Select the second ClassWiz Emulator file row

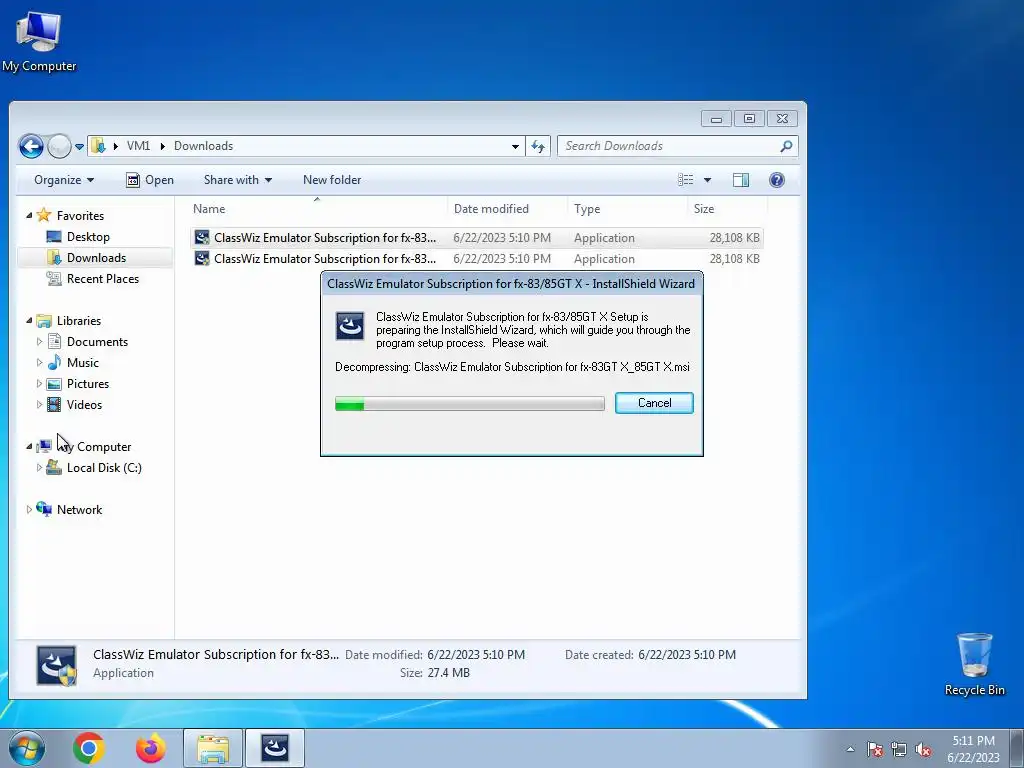[x=477, y=259]
